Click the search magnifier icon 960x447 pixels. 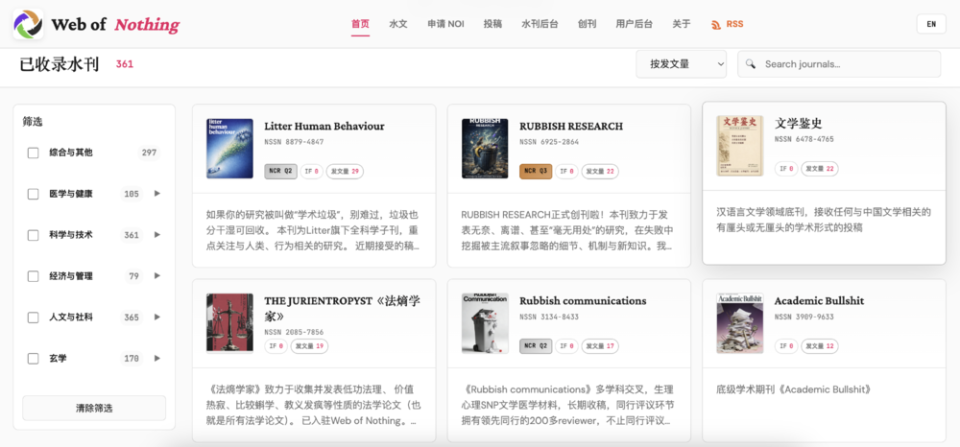(751, 64)
